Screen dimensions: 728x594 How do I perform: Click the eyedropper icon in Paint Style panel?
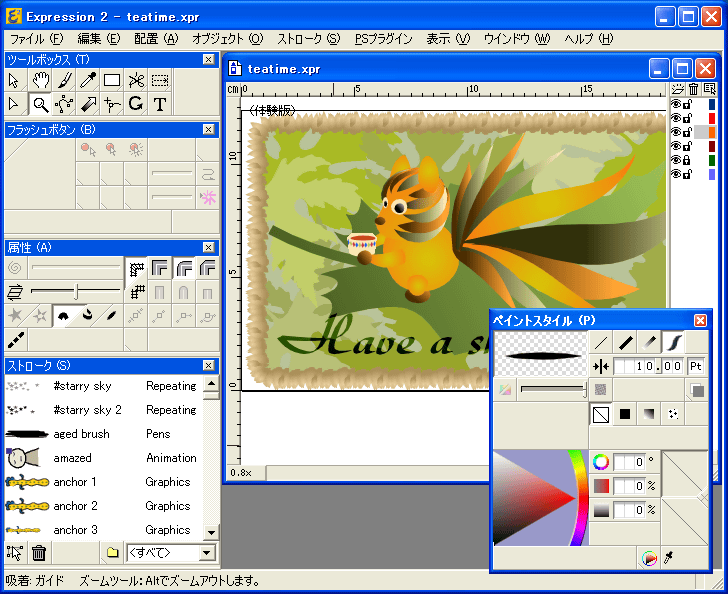pos(669,557)
